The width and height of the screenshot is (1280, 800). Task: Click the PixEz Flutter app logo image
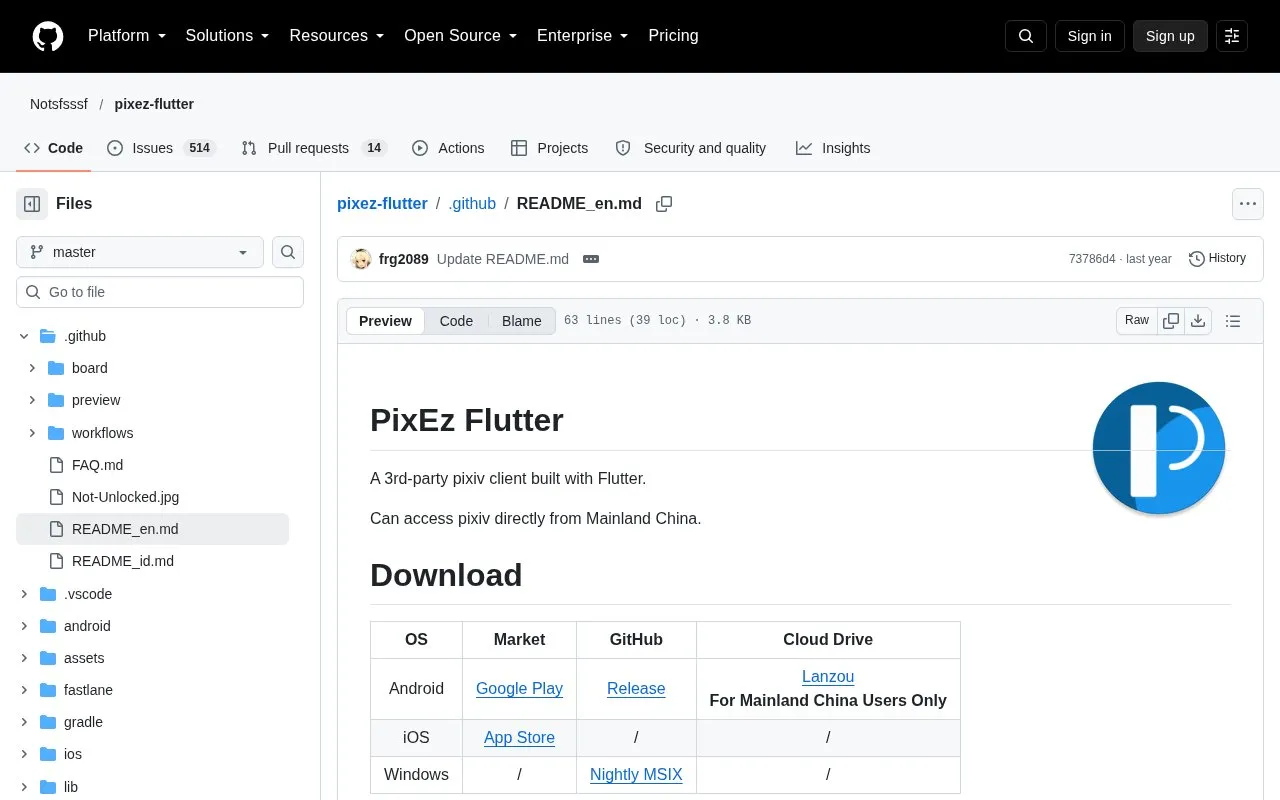1159,448
